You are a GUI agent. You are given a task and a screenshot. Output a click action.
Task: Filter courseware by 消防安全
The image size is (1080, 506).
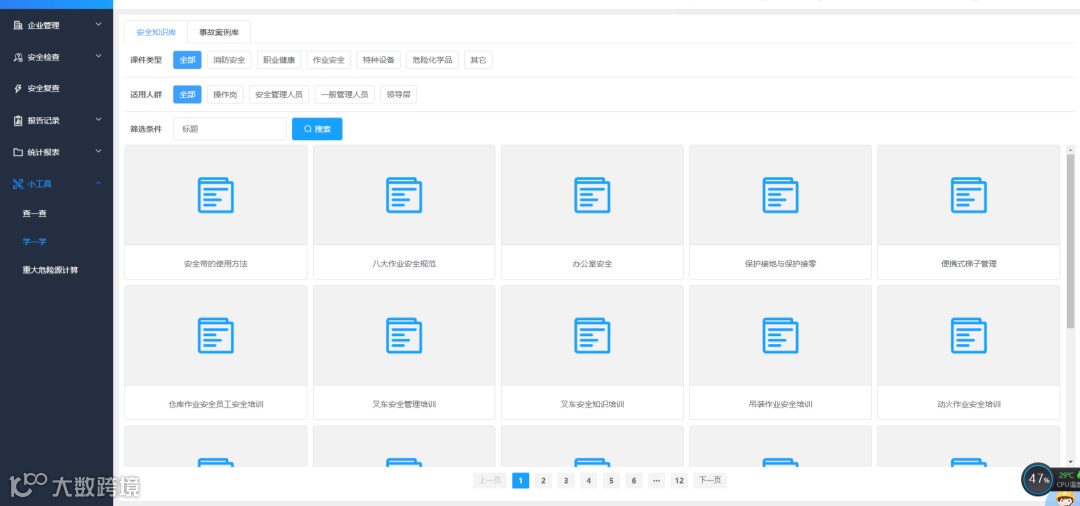point(229,60)
